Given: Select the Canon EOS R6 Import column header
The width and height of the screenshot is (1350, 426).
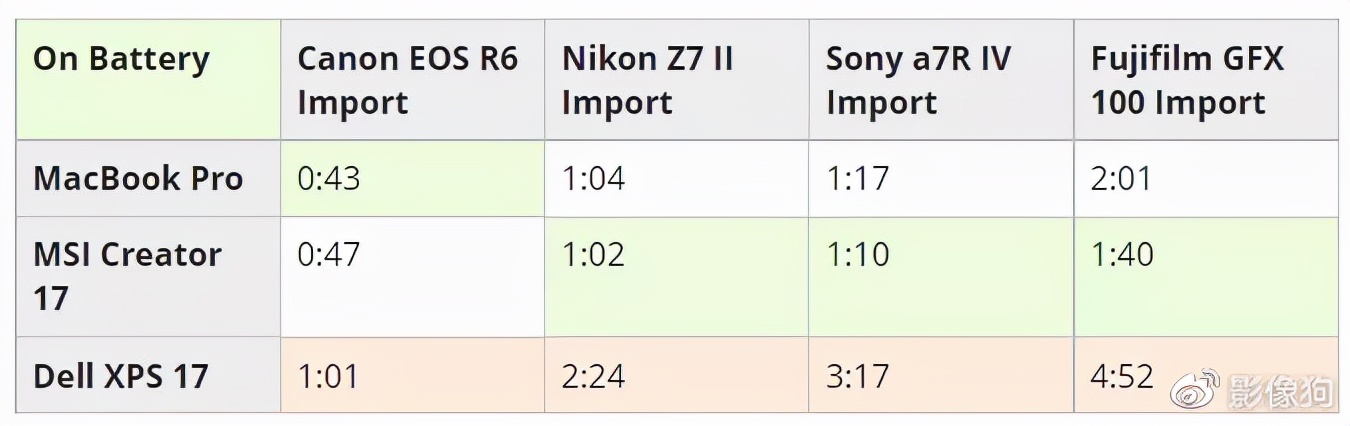Looking at the screenshot, I should point(407,80).
